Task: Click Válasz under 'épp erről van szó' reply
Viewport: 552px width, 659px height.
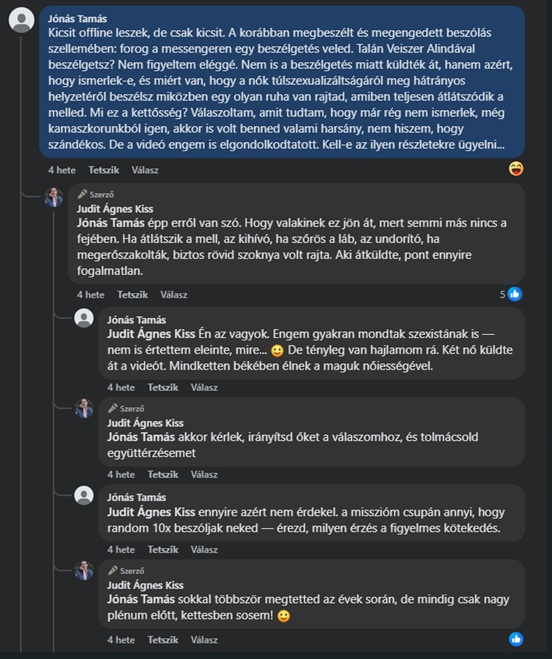Action: (x=174, y=295)
